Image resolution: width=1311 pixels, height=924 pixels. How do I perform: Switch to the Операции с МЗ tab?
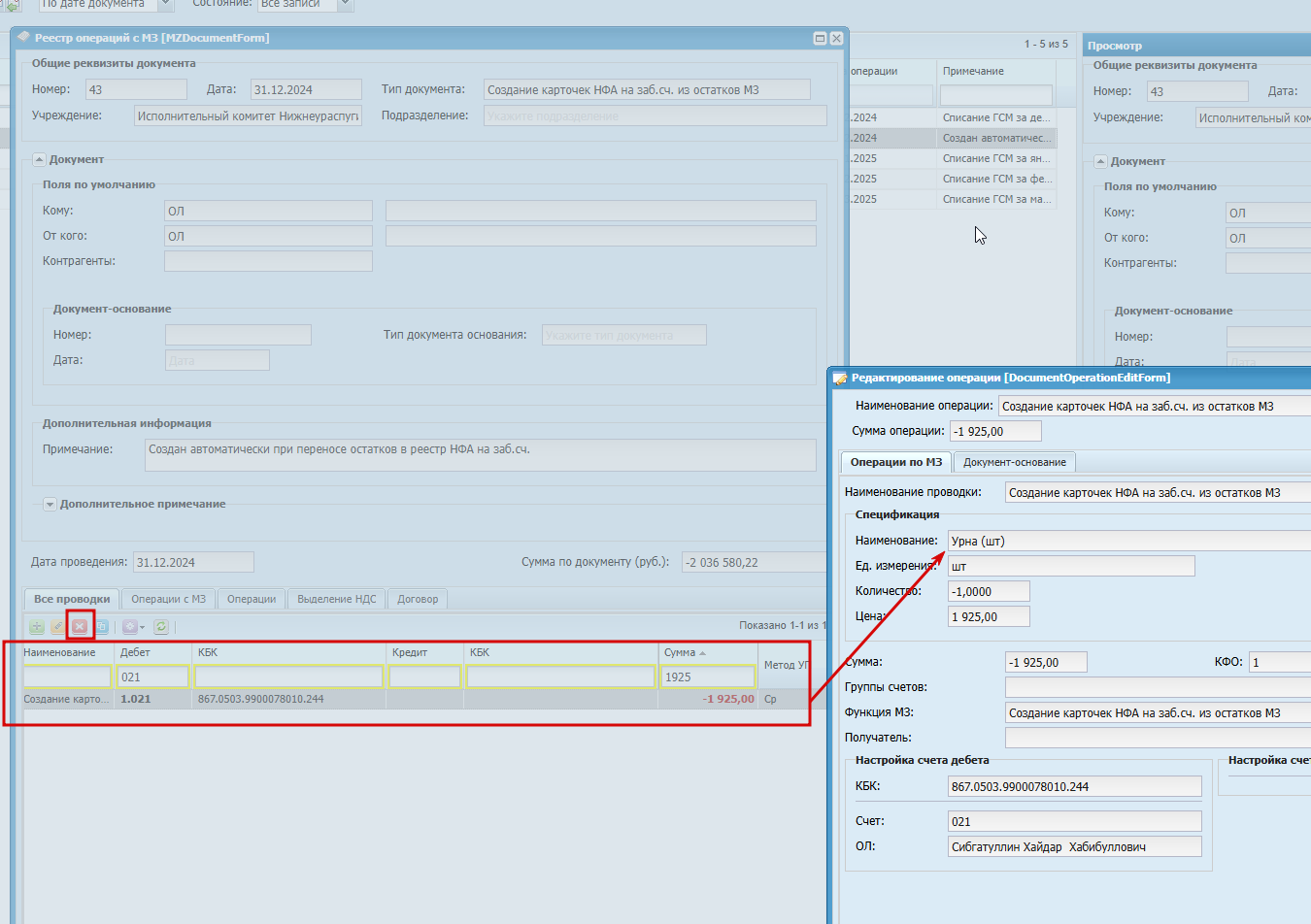[x=168, y=599]
